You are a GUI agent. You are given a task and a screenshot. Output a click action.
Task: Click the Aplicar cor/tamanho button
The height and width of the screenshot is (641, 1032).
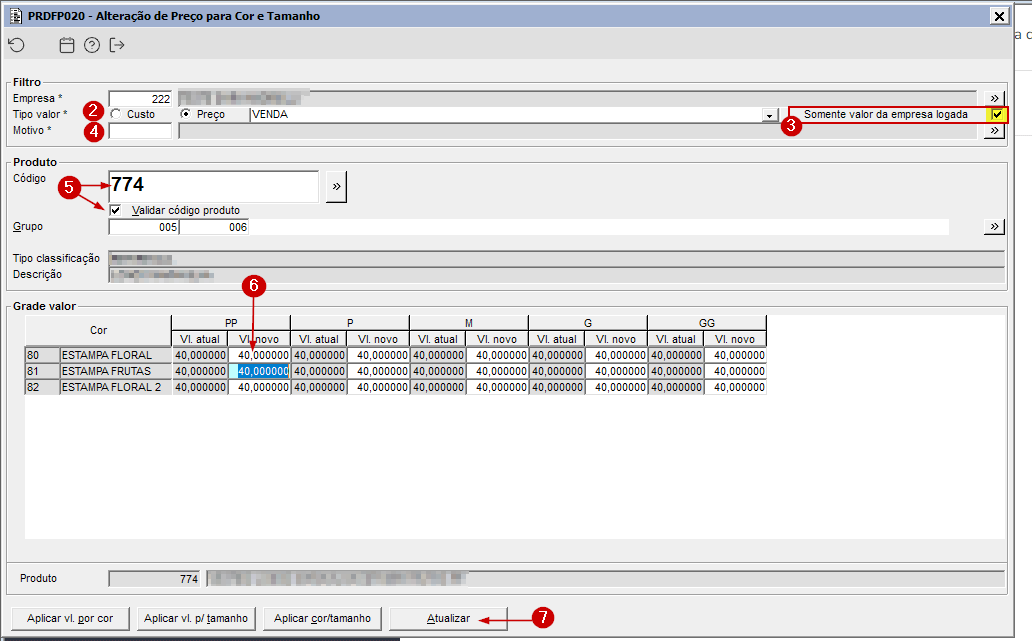pyautogui.click(x=322, y=619)
